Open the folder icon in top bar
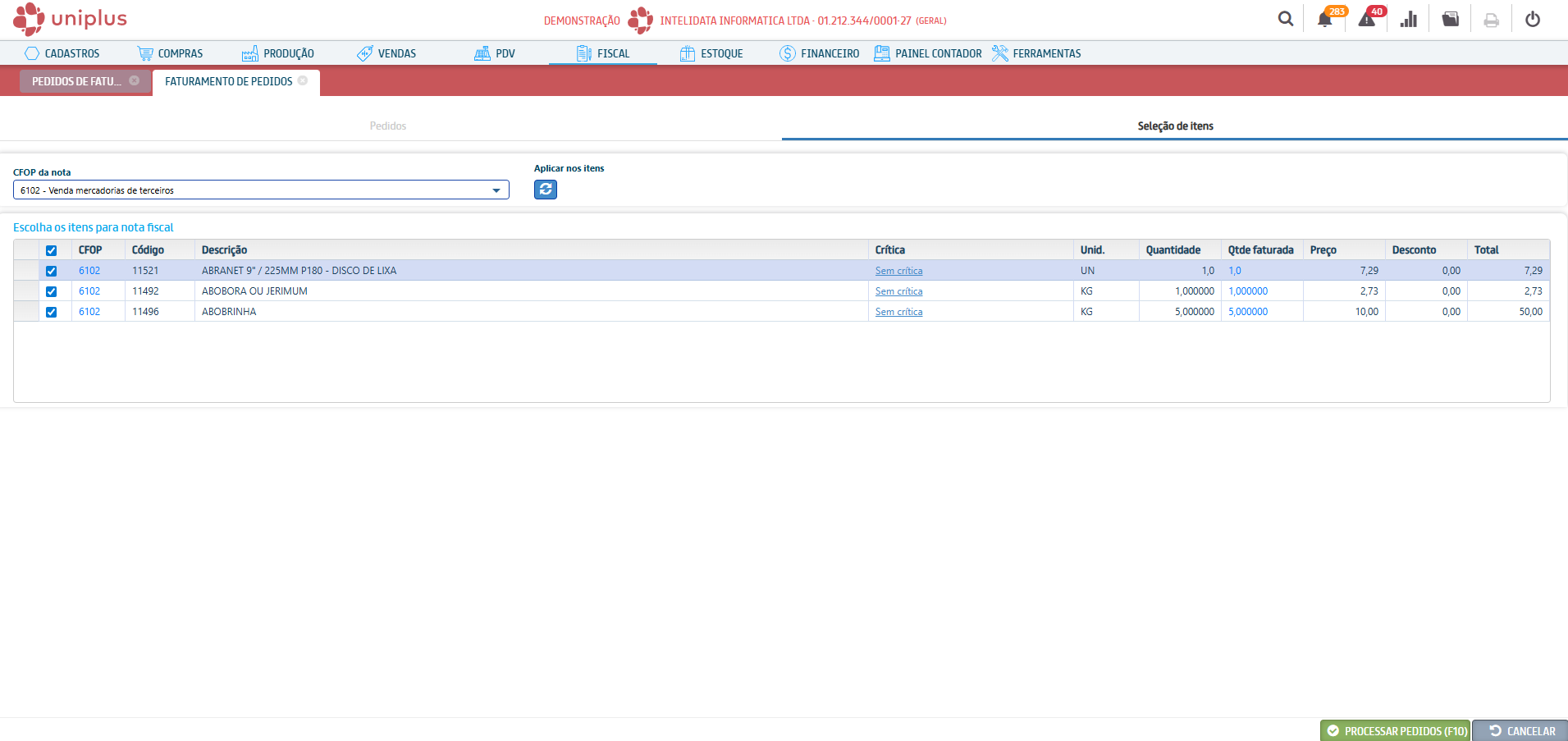 pos(1450,20)
